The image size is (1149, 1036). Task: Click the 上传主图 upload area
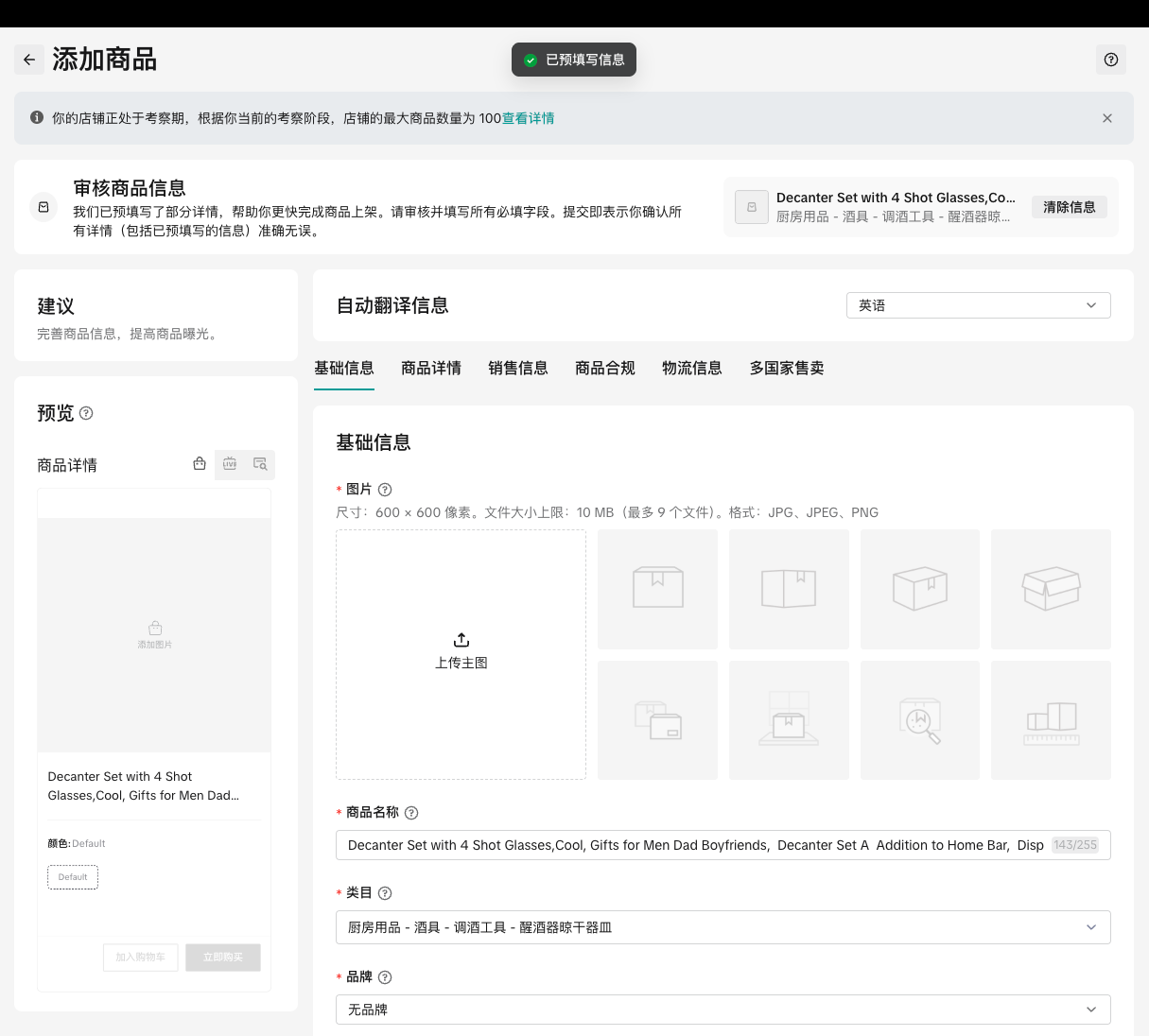point(461,654)
